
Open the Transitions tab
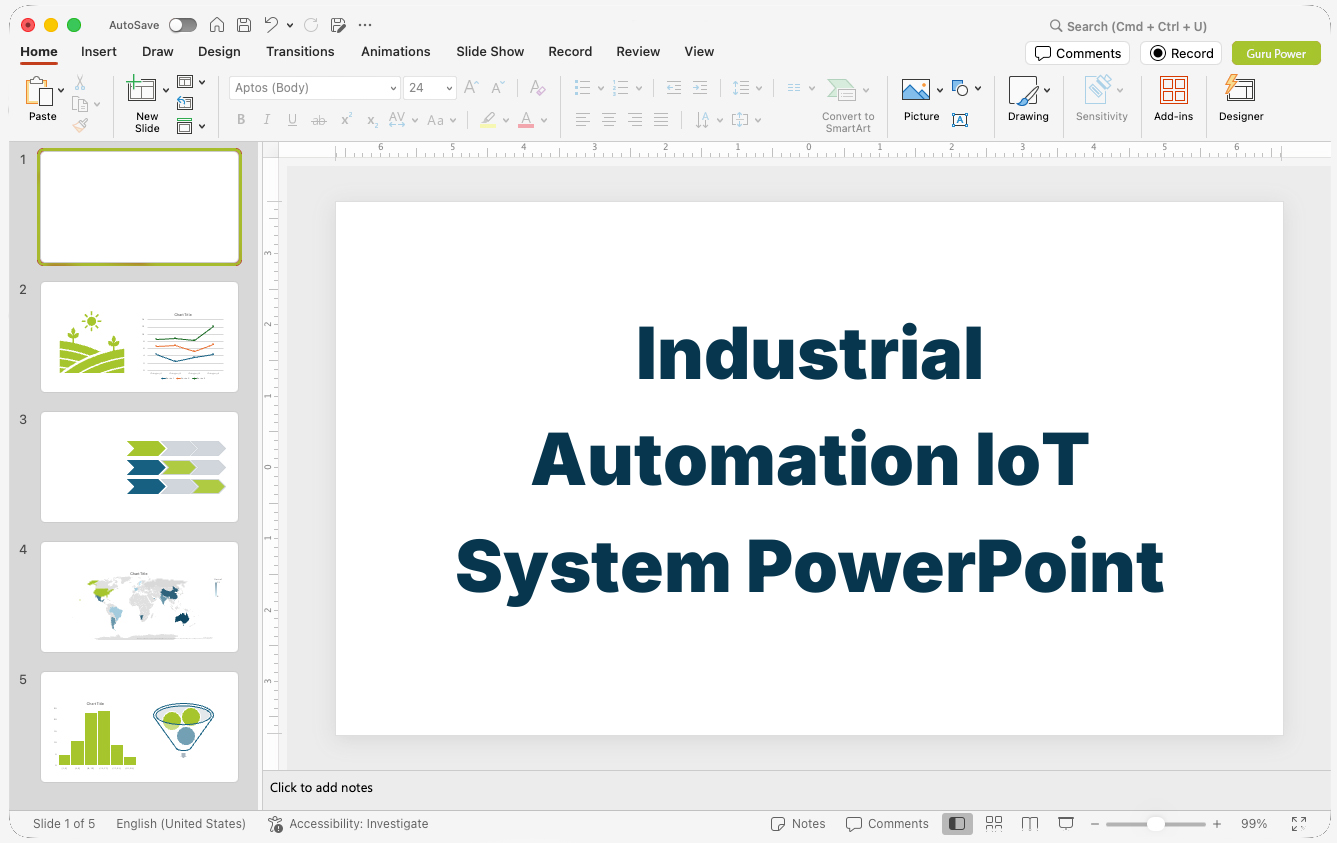click(300, 52)
